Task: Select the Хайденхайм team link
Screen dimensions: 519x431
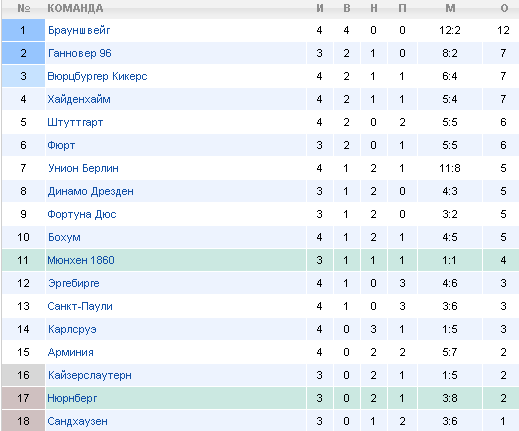Action: click(79, 99)
